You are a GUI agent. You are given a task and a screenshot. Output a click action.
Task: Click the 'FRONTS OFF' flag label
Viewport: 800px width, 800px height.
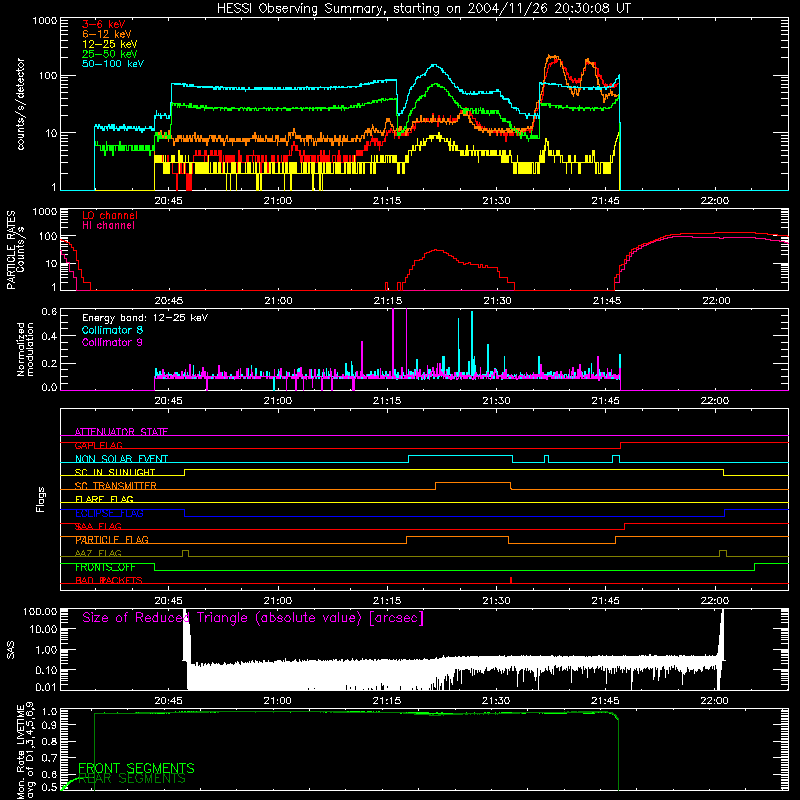coord(105,567)
